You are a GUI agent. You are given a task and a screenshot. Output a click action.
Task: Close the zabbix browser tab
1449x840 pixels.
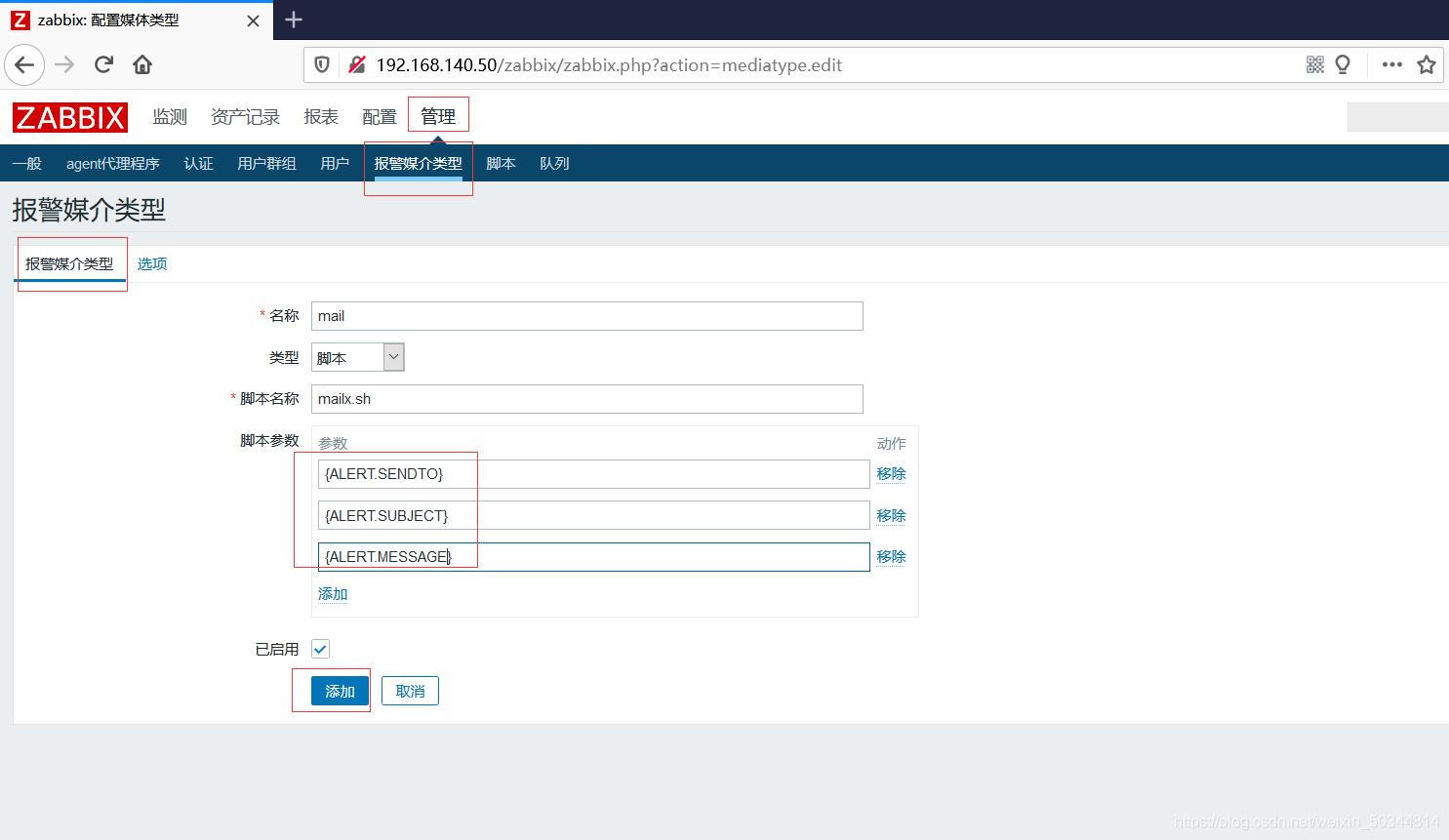coord(253,20)
